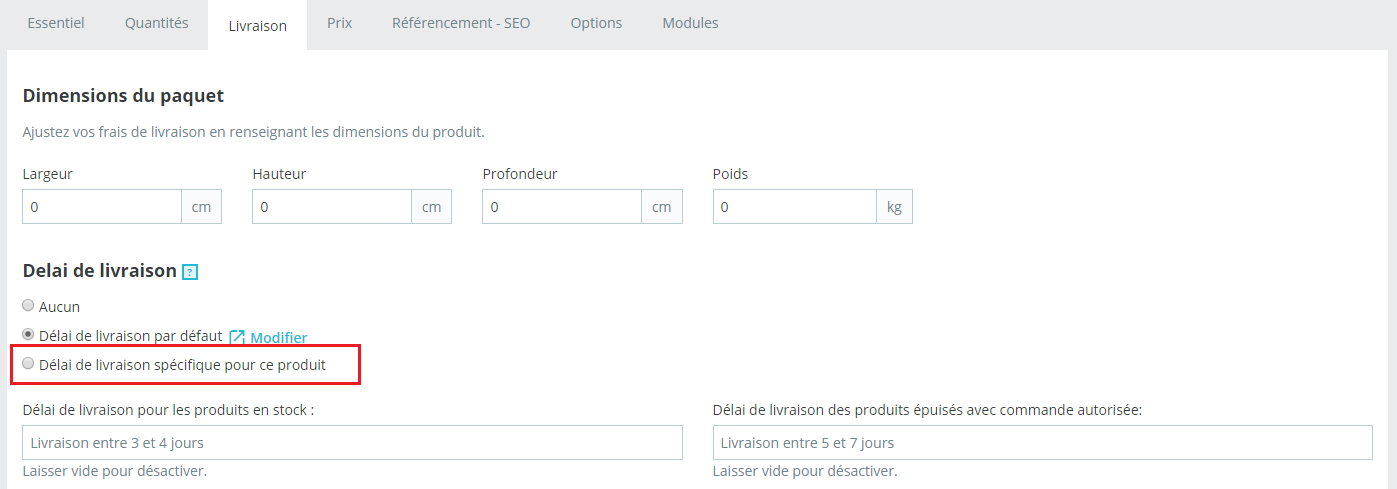1397x489 pixels.
Task: Open the Options tab
Action: (x=596, y=23)
